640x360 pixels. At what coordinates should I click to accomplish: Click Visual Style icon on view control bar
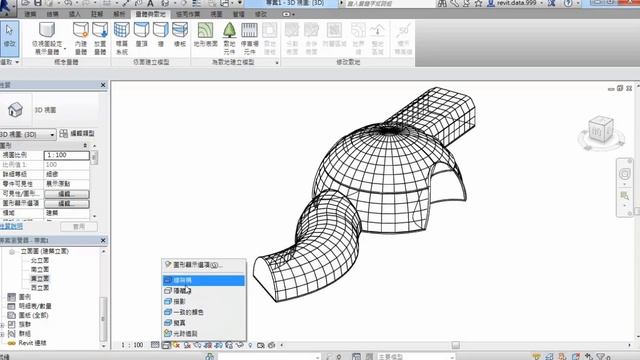pyautogui.click(x=166, y=345)
